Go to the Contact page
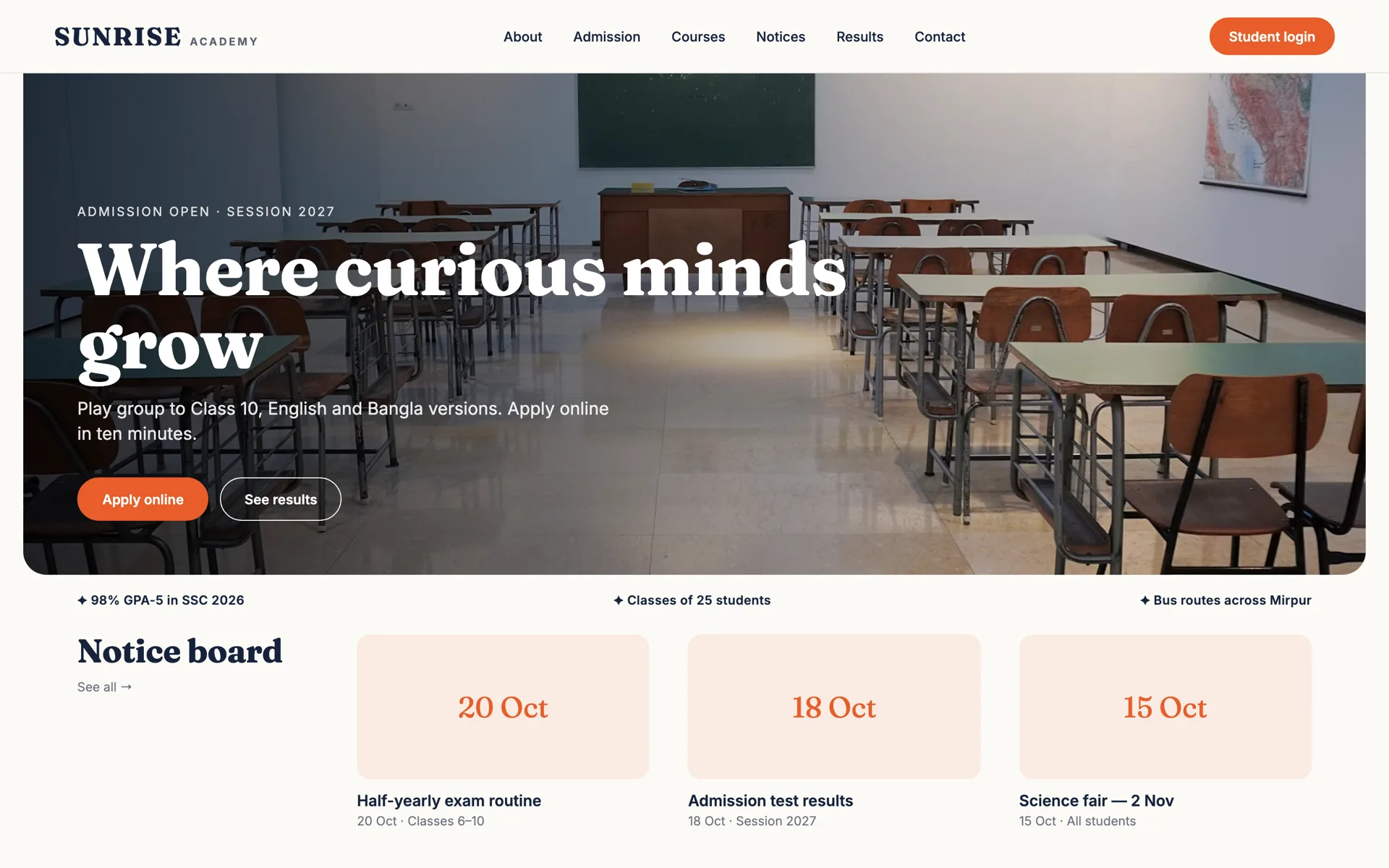This screenshot has width=1389, height=868. [x=939, y=37]
